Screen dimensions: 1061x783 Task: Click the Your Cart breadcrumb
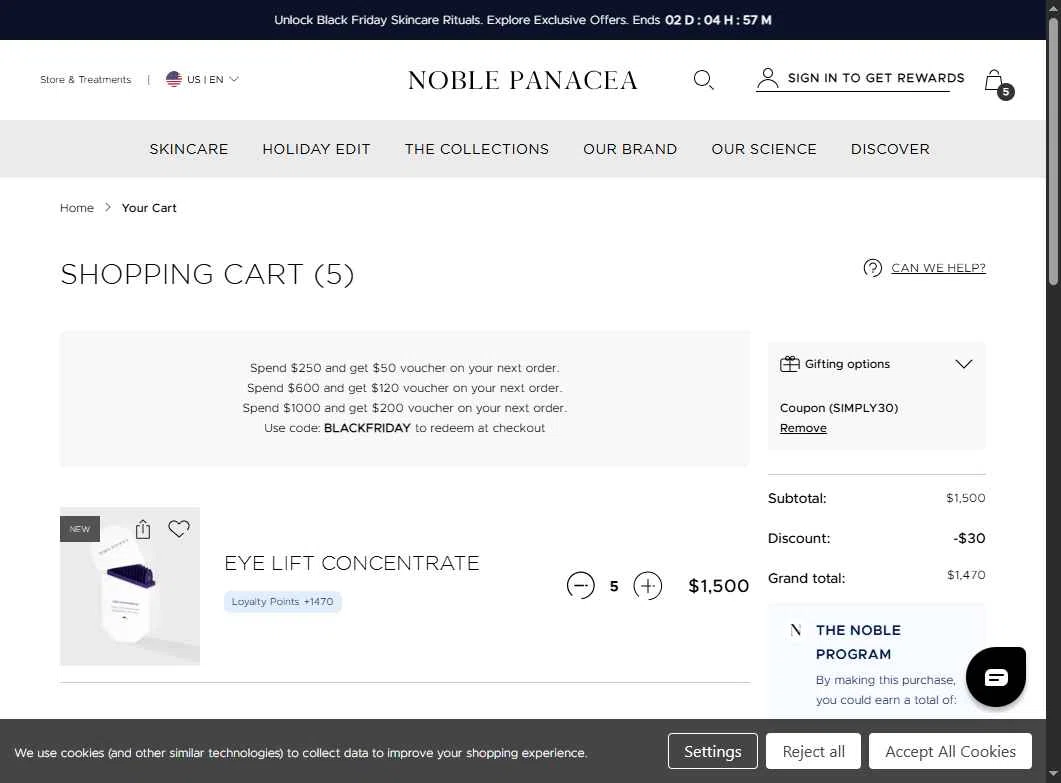(149, 208)
